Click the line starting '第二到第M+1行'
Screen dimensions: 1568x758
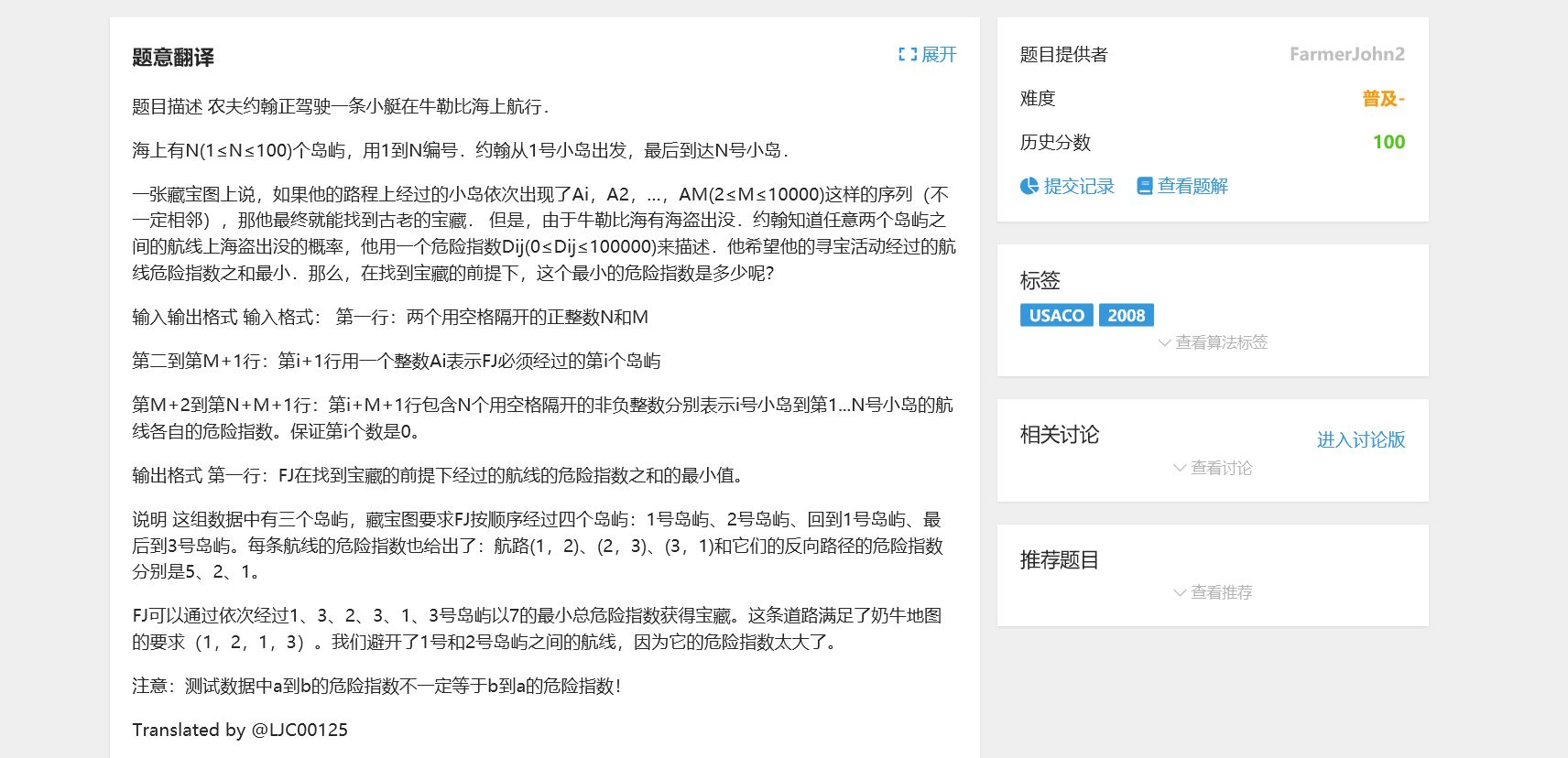coord(397,362)
